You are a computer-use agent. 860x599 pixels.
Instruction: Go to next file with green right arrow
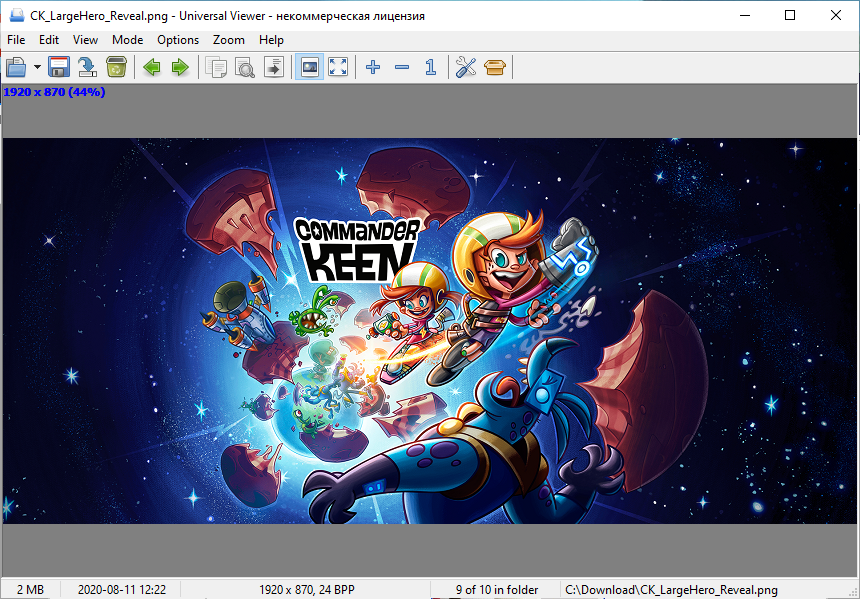(x=180, y=67)
